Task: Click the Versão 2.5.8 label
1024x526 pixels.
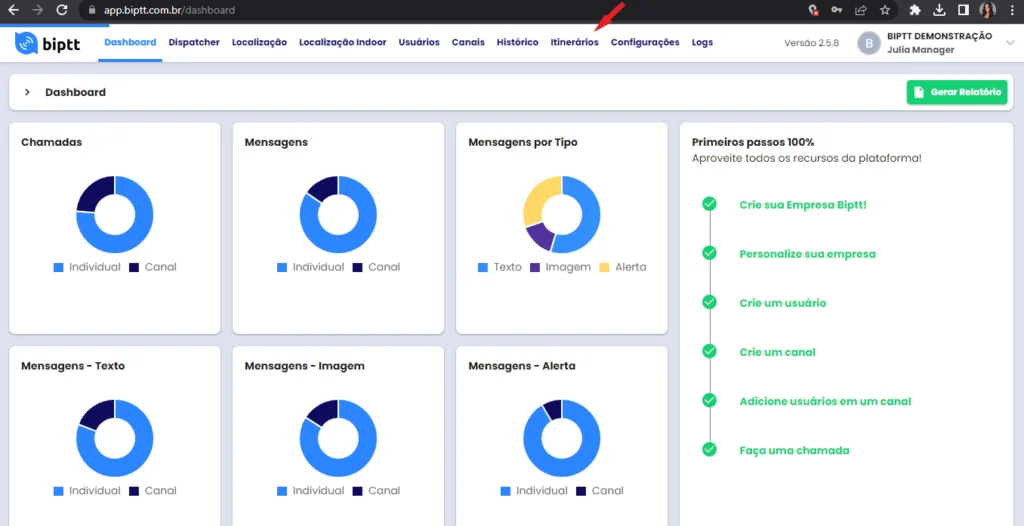Action: coord(811,43)
